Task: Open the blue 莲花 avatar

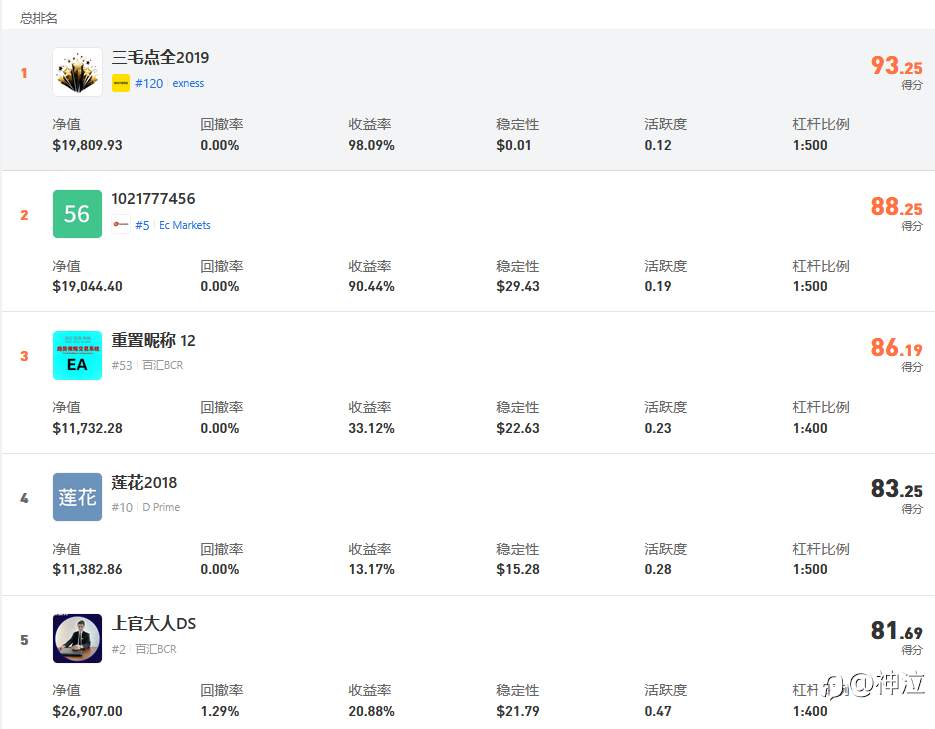Action: [77, 497]
